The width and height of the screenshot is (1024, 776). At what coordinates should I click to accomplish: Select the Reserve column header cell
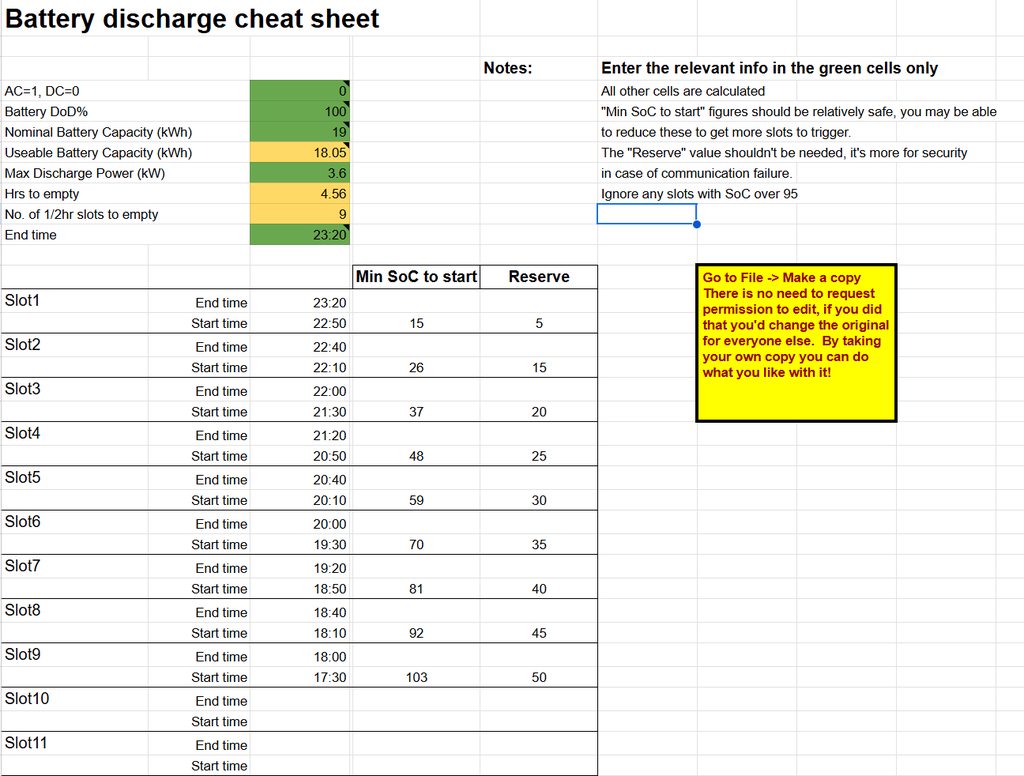(x=538, y=277)
